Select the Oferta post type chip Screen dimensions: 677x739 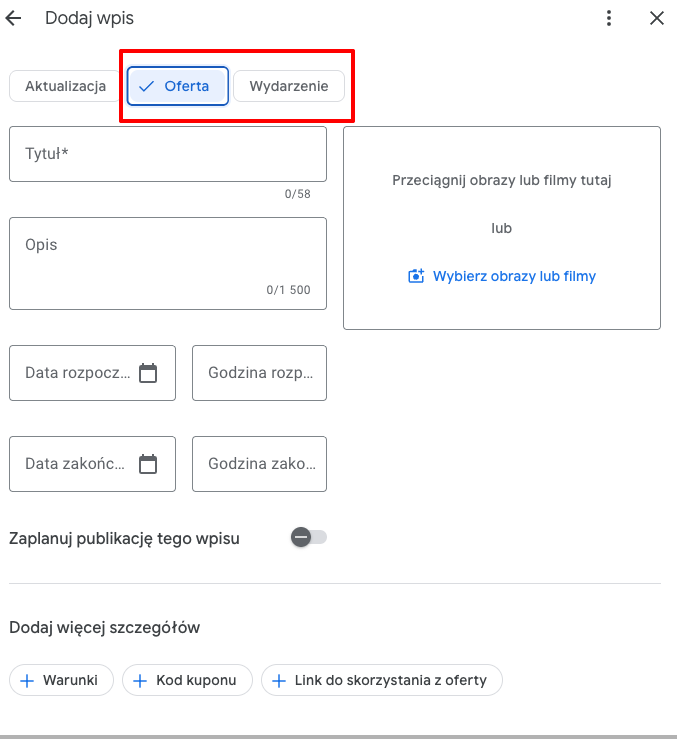[x=178, y=86]
